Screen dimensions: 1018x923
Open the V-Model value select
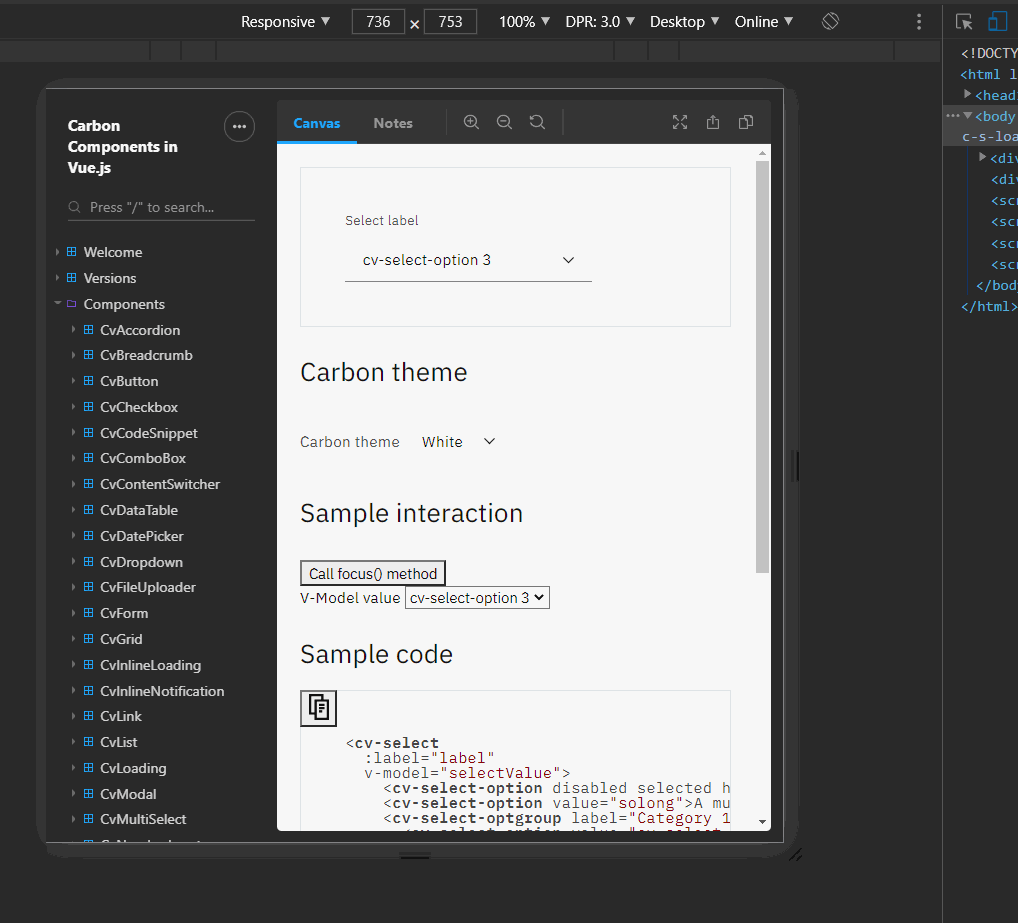point(477,597)
